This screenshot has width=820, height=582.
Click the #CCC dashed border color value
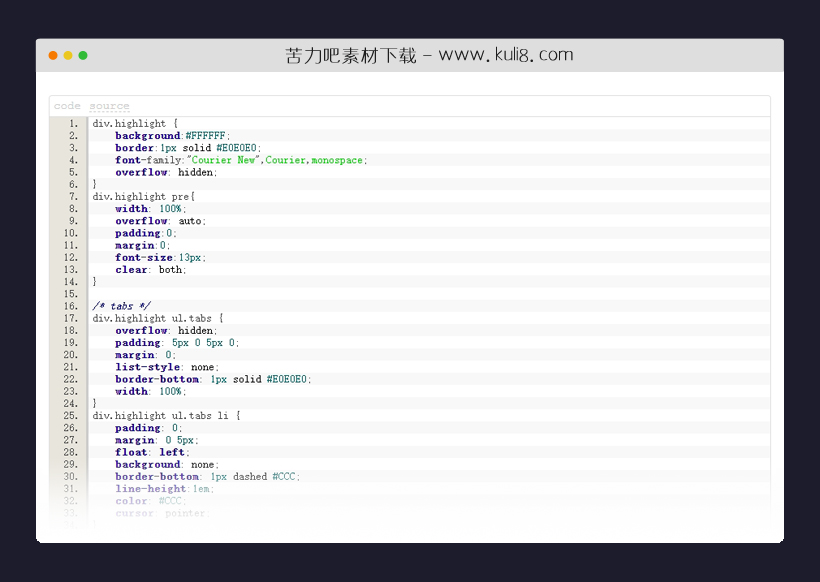point(285,477)
